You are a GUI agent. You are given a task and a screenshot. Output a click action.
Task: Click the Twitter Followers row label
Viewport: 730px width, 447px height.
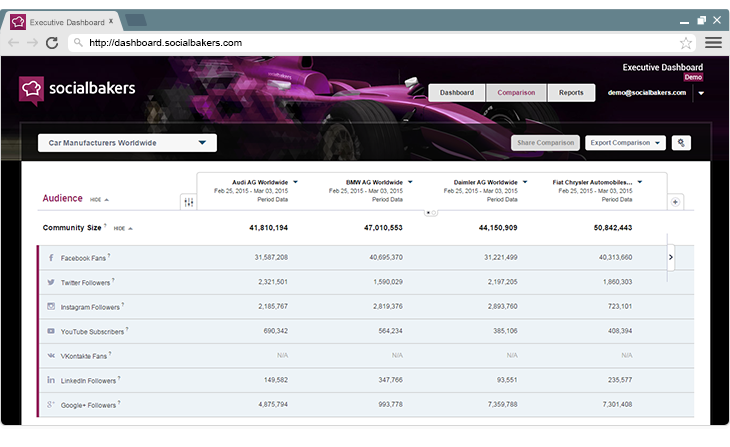pos(85,283)
